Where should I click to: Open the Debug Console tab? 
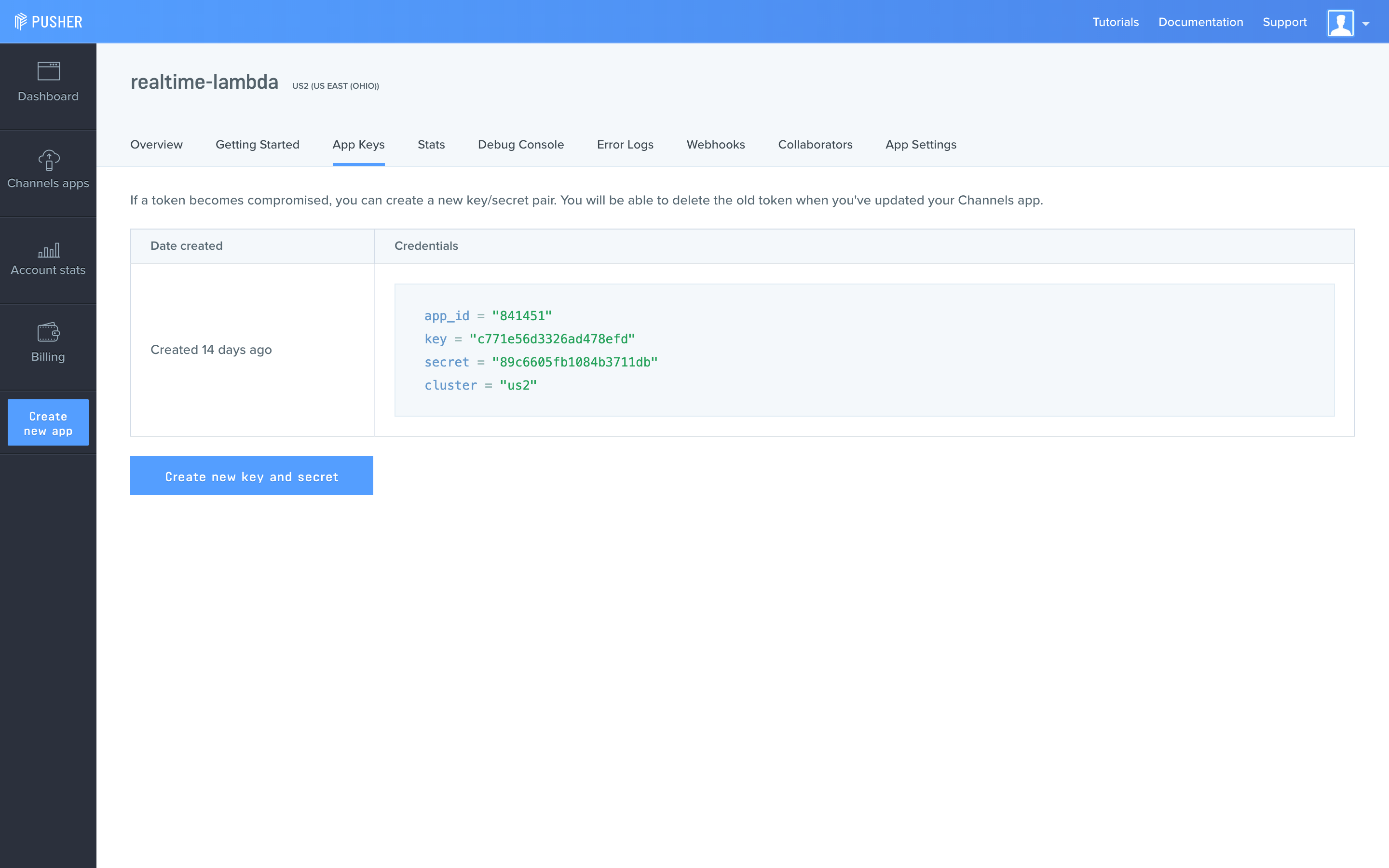click(520, 145)
